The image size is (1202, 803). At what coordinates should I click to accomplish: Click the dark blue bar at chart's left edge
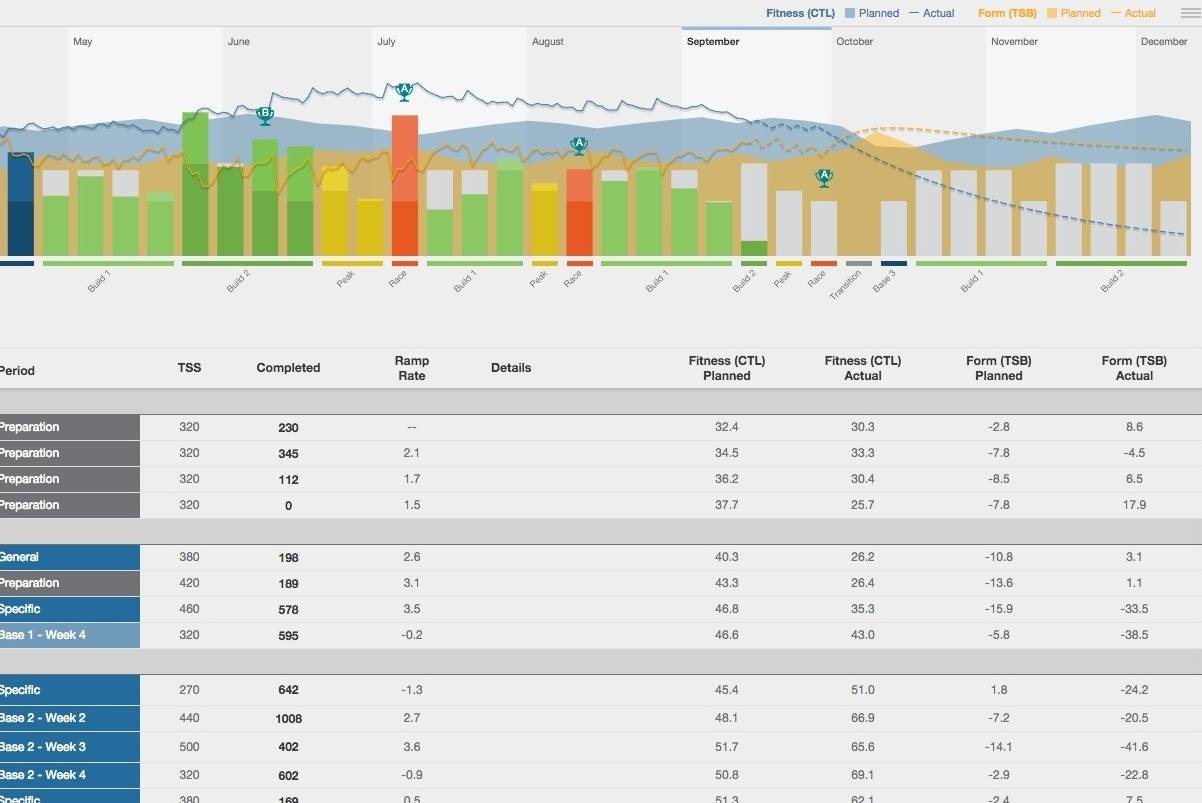[20, 203]
